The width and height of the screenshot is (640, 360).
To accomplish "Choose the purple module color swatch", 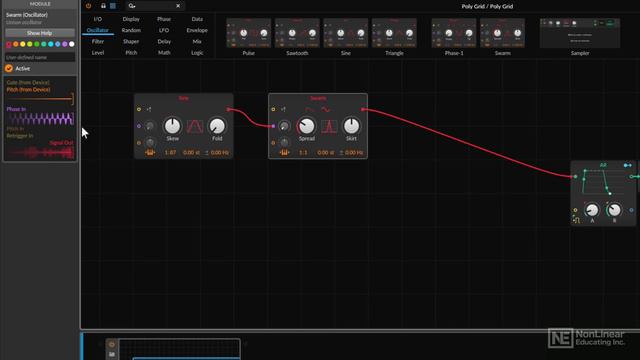I will coord(65,44).
